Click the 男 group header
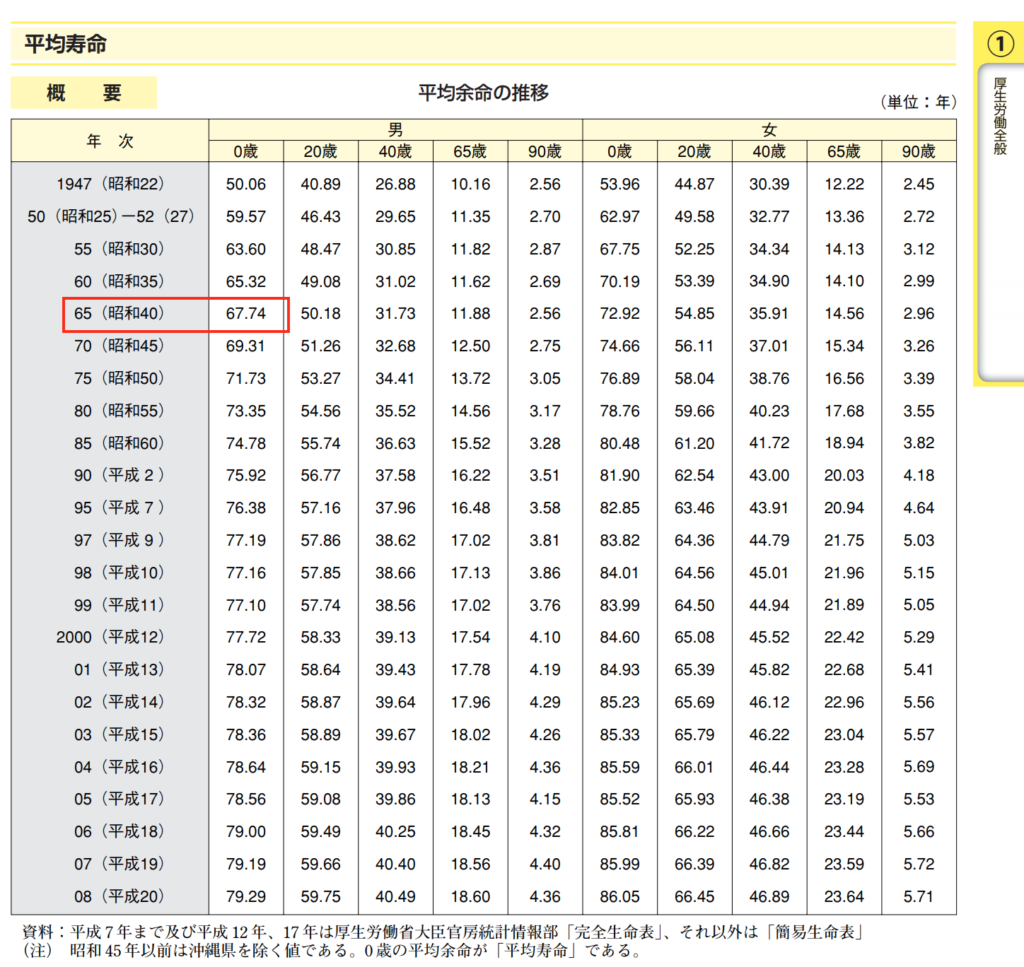Image resolution: width=1024 pixels, height=967 pixels. [395, 130]
